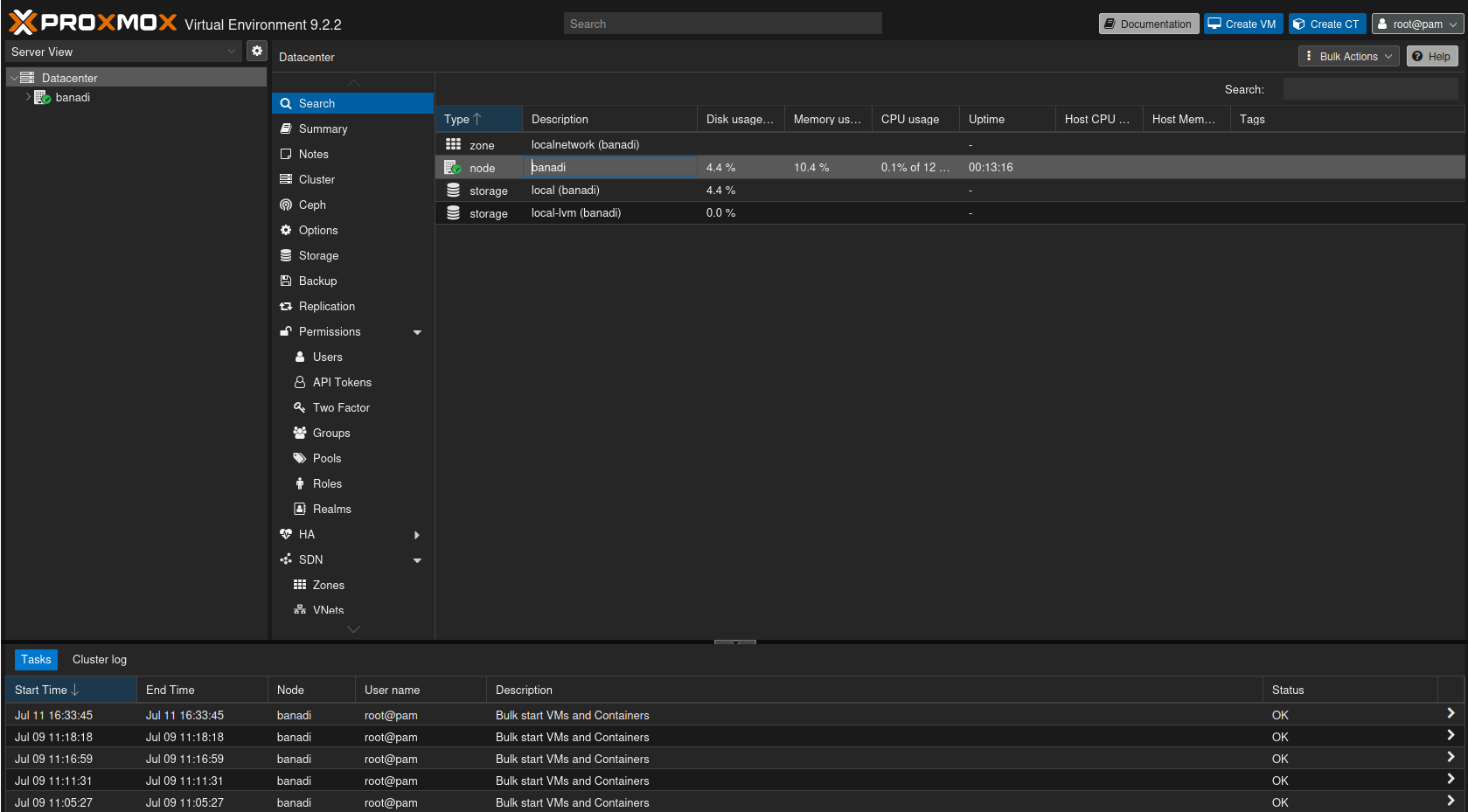Click the Storage icon in sidebar
This screenshot has height=812, width=1468.
[x=286, y=255]
